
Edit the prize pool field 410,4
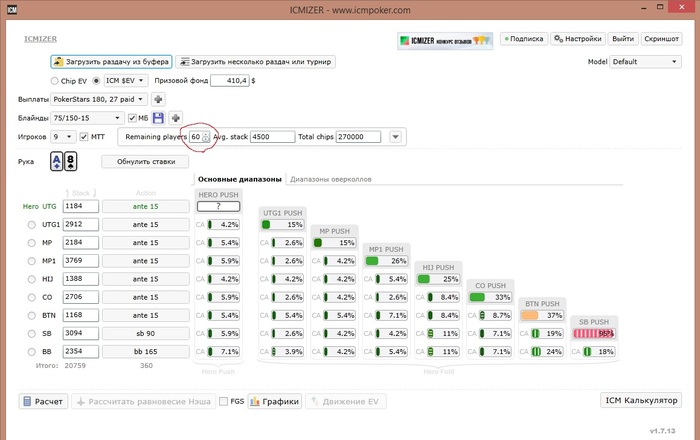[x=229, y=81]
